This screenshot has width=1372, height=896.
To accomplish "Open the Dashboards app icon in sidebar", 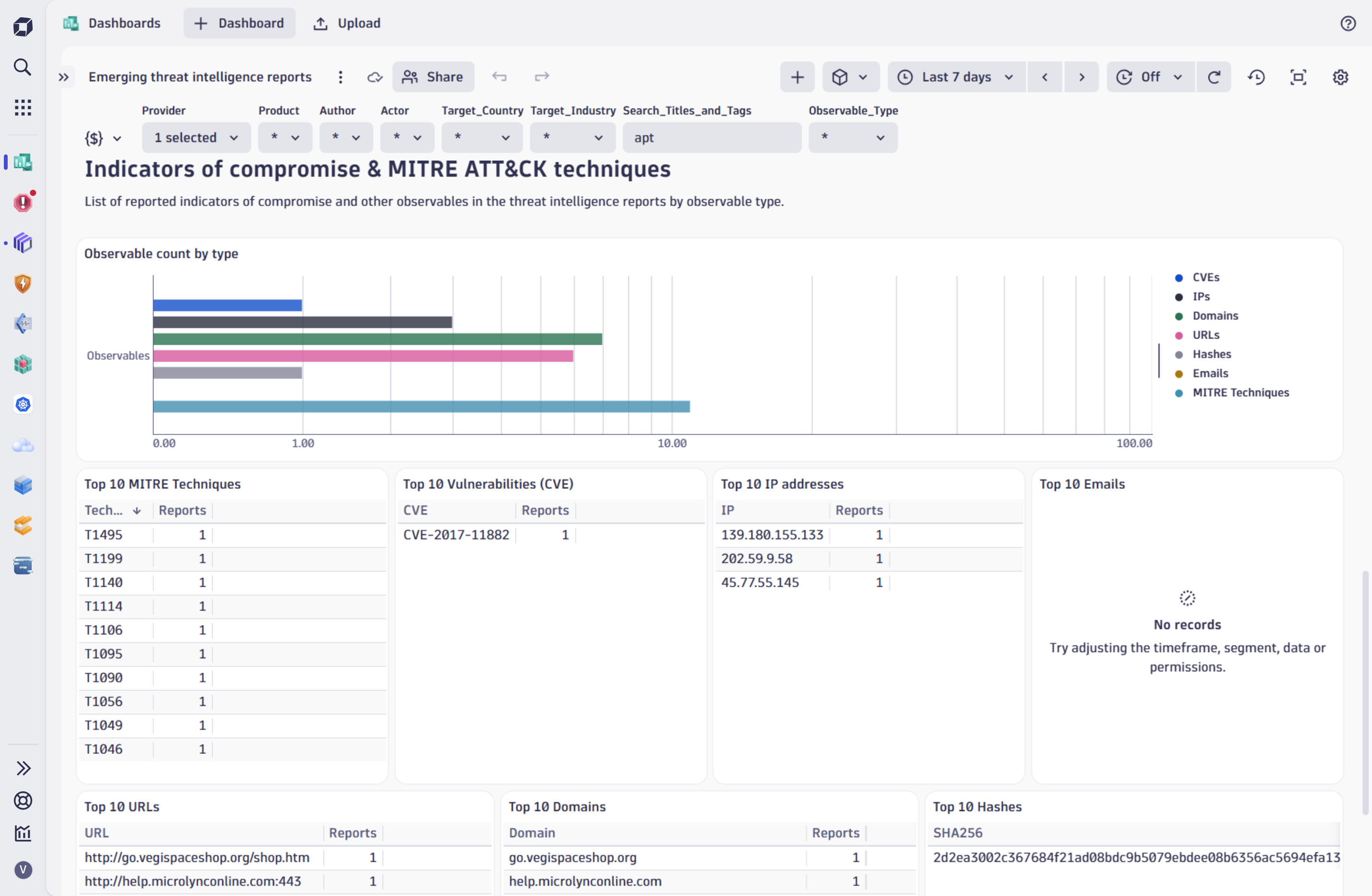I will pyautogui.click(x=23, y=162).
